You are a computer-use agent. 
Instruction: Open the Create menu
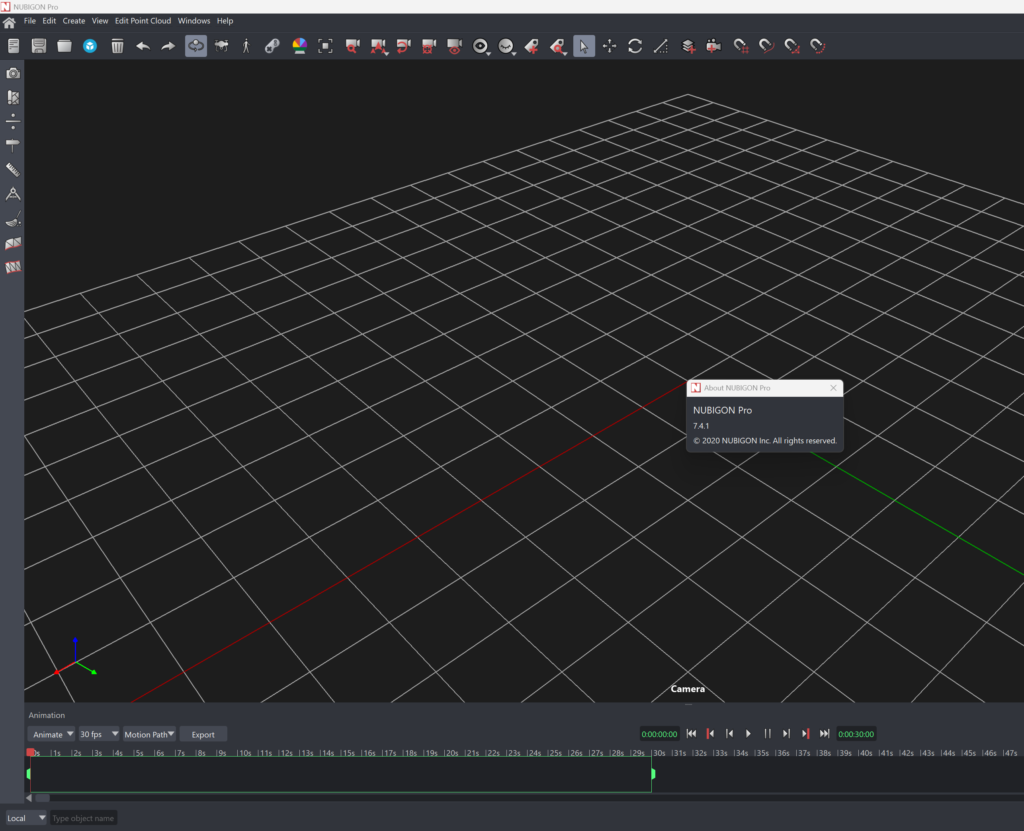point(74,21)
